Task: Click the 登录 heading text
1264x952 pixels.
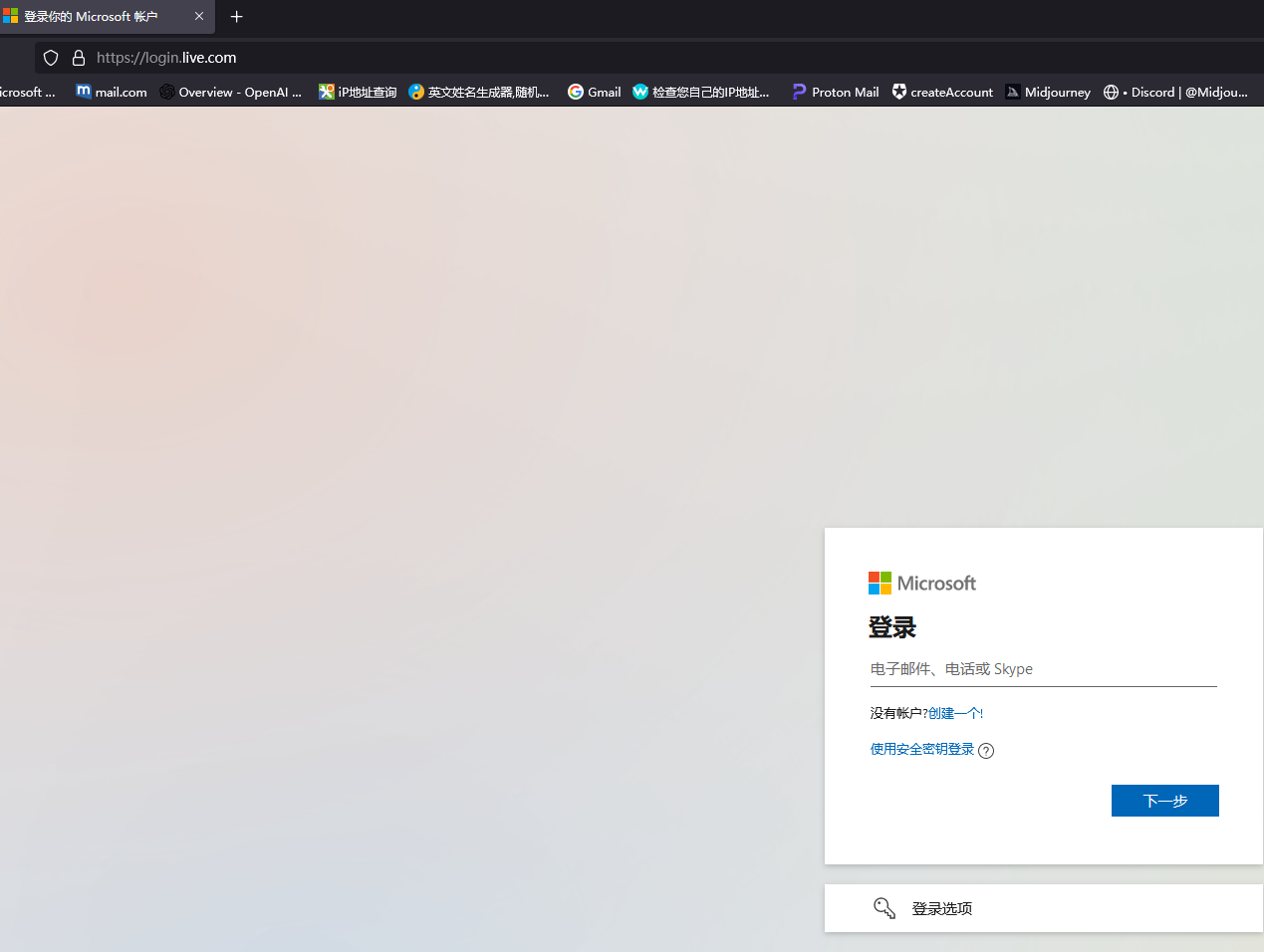Action: 892,627
